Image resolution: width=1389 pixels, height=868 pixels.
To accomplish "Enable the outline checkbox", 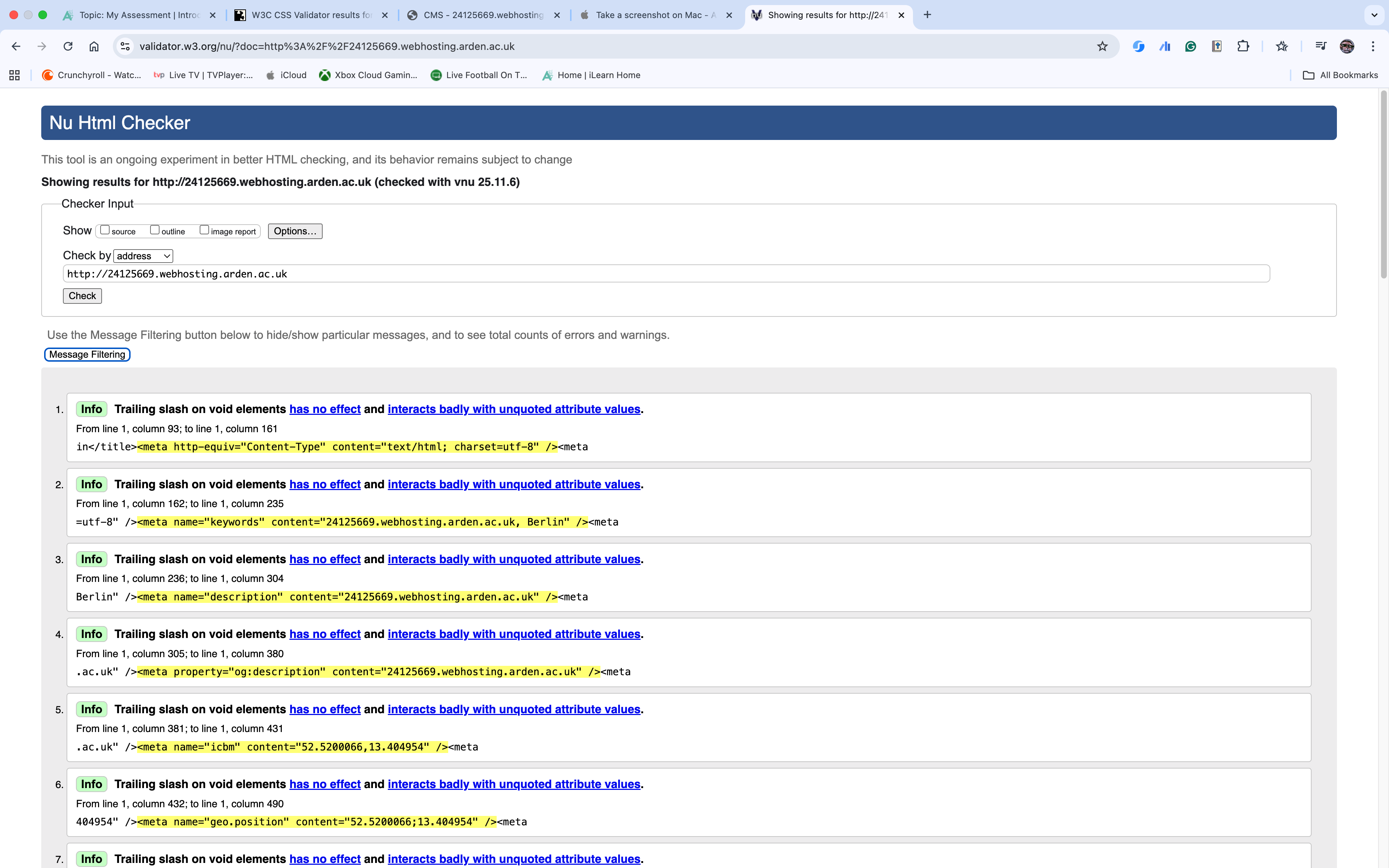I will [x=155, y=230].
